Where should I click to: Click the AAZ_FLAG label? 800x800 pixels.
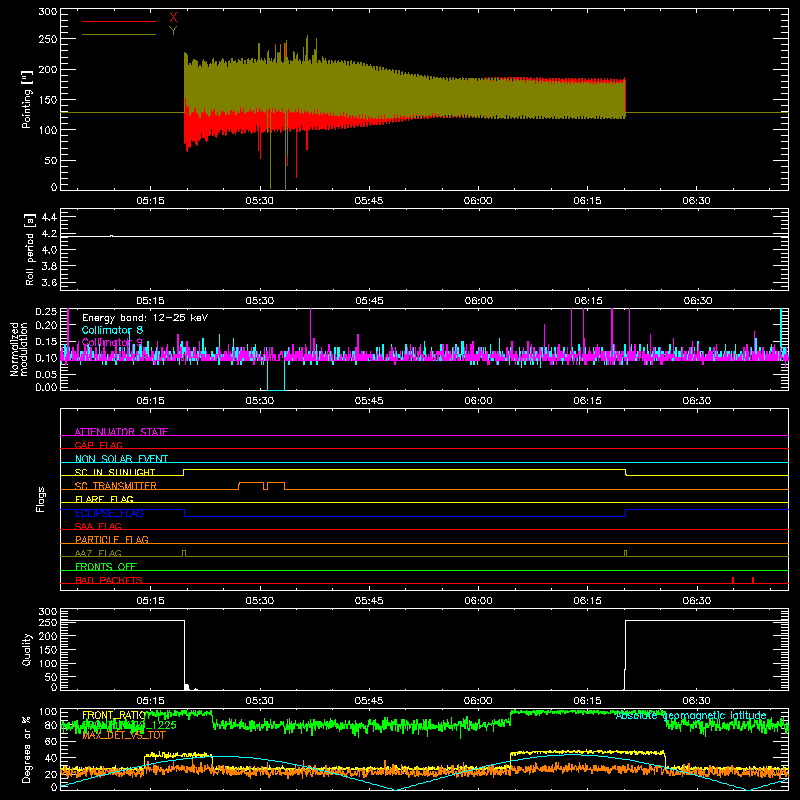point(98,553)
